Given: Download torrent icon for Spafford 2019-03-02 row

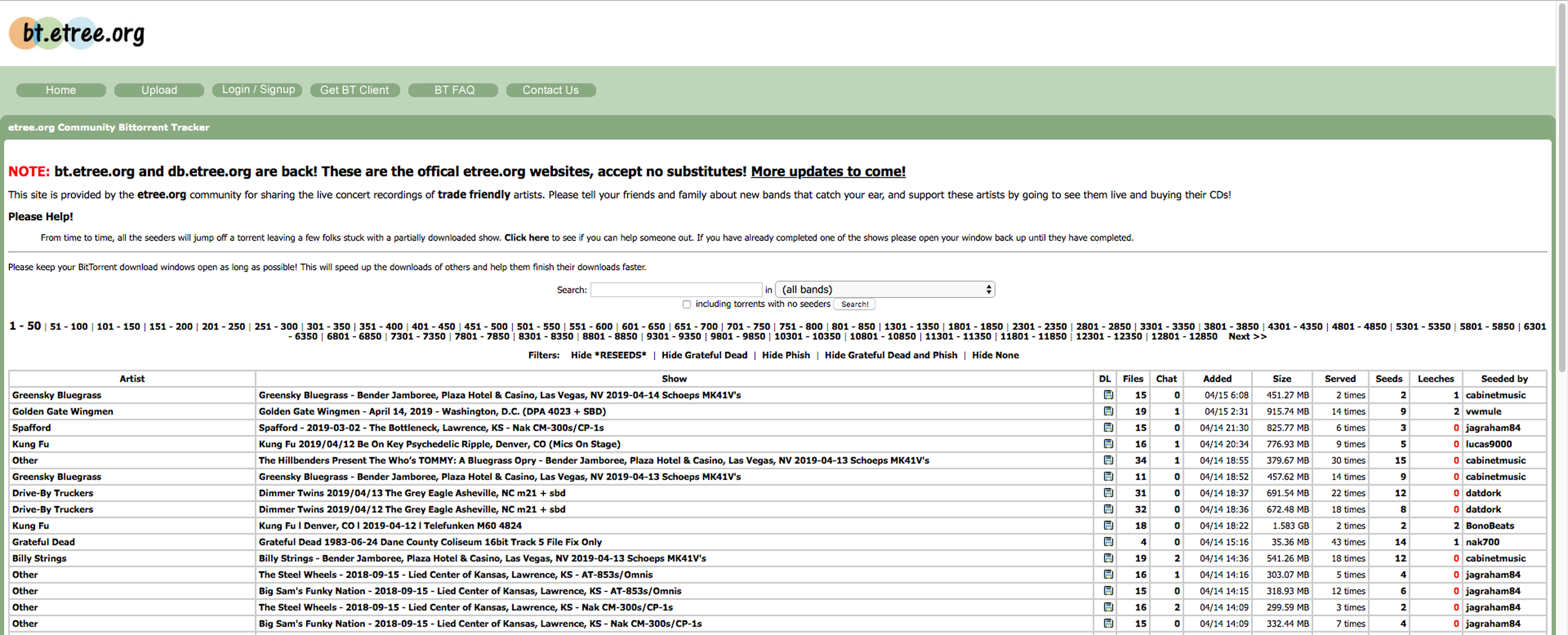Looking at the screenshot, I should (x=1108, y=428).
